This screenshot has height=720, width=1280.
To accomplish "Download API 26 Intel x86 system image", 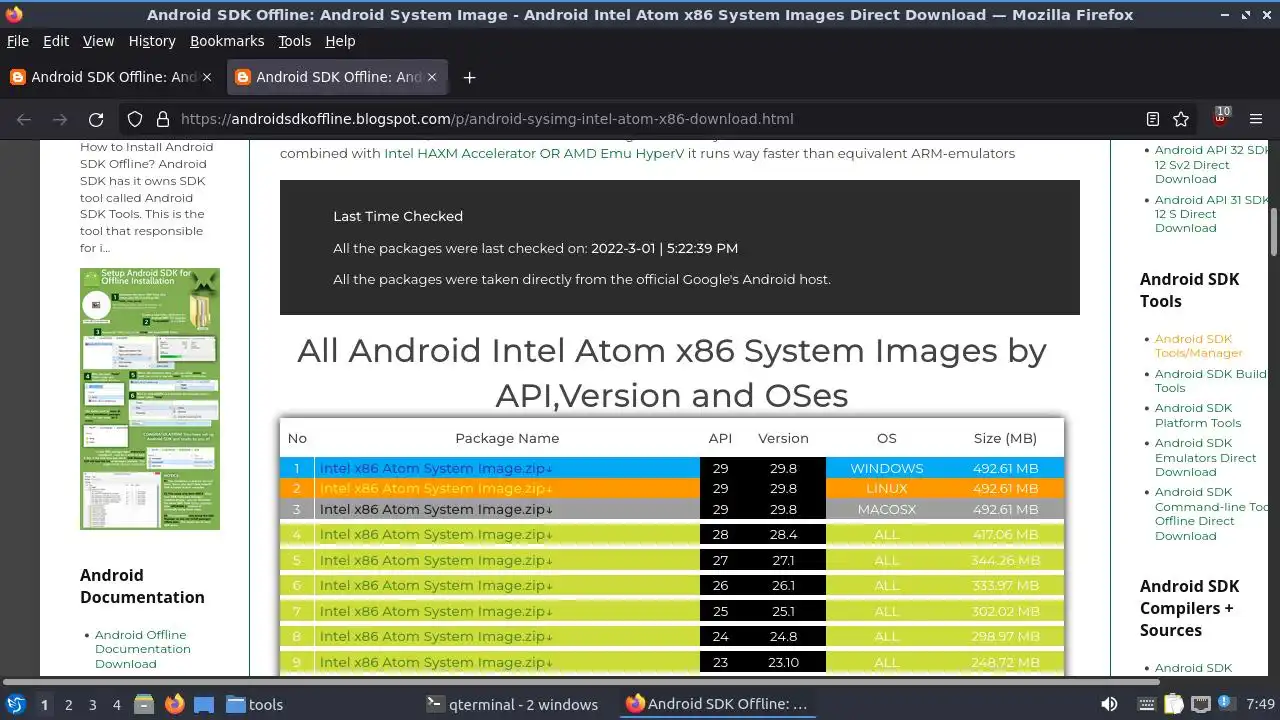I will tap(436, 585).
